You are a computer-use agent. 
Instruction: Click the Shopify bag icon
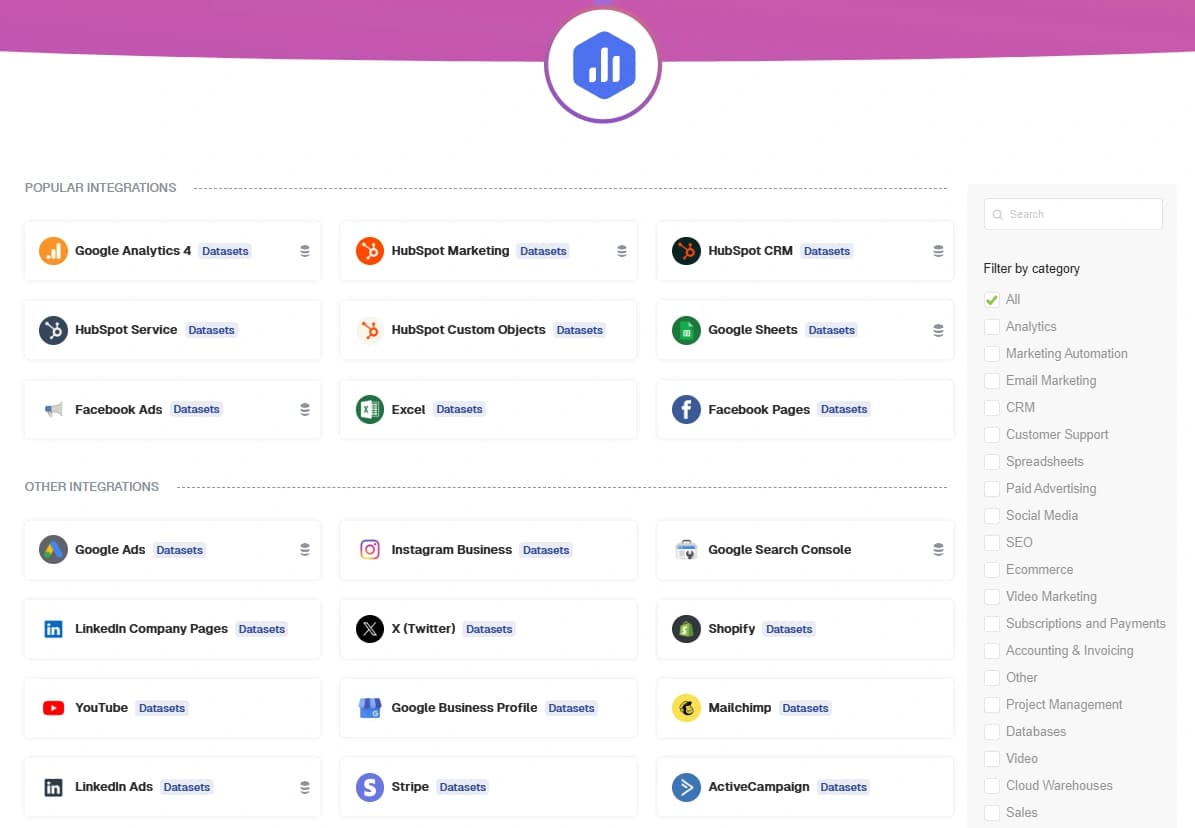686,629
